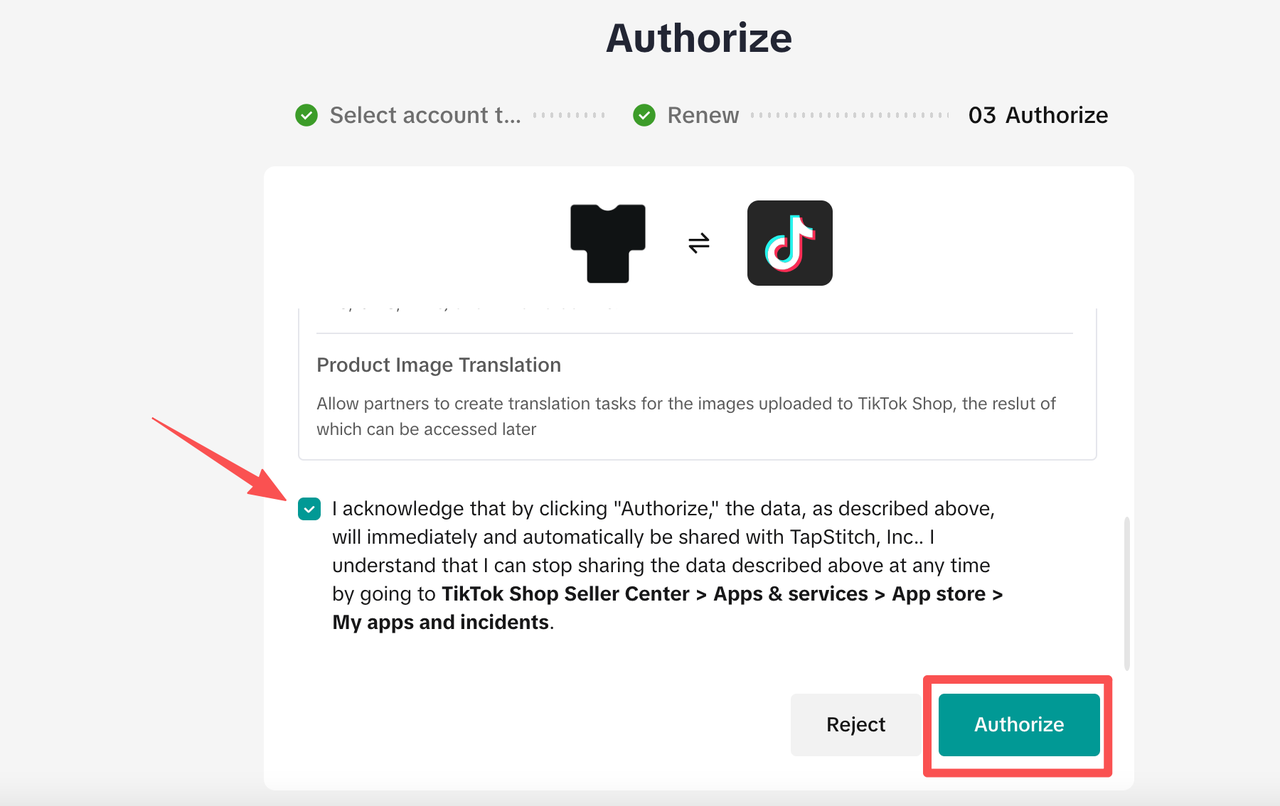Click the 'My apps and incidents' text
Viewport: 1280px width, 806px height.
click(x=441, y=622)
